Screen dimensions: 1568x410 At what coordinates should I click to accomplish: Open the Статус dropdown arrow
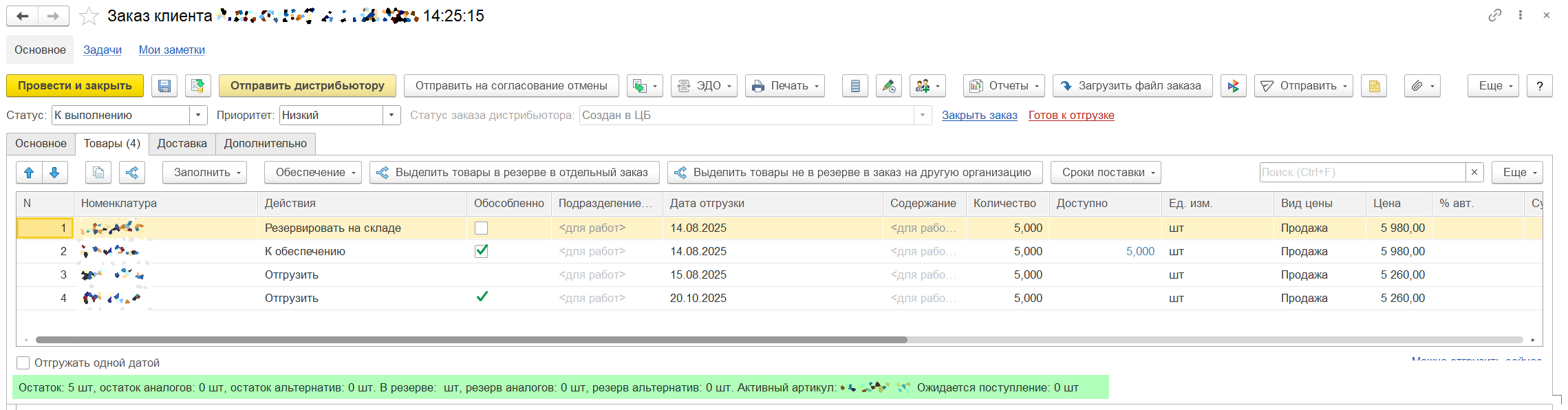[198, 116]
